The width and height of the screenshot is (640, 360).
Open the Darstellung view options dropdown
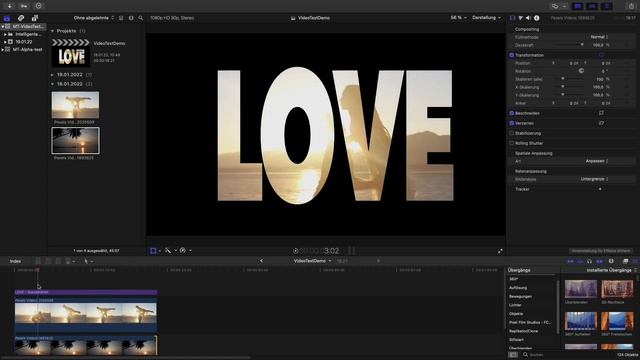(x=486, y=18)
